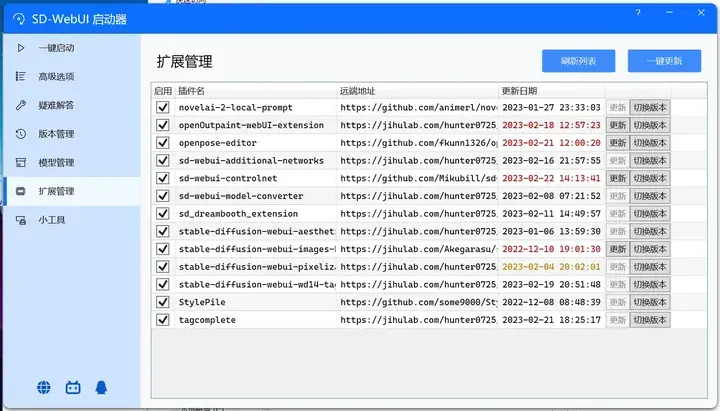Click 切换版本 for sd-webui-controlnet
Image resolution: width=720 pixels, height=411 pixels.
[x=650, y=178]
